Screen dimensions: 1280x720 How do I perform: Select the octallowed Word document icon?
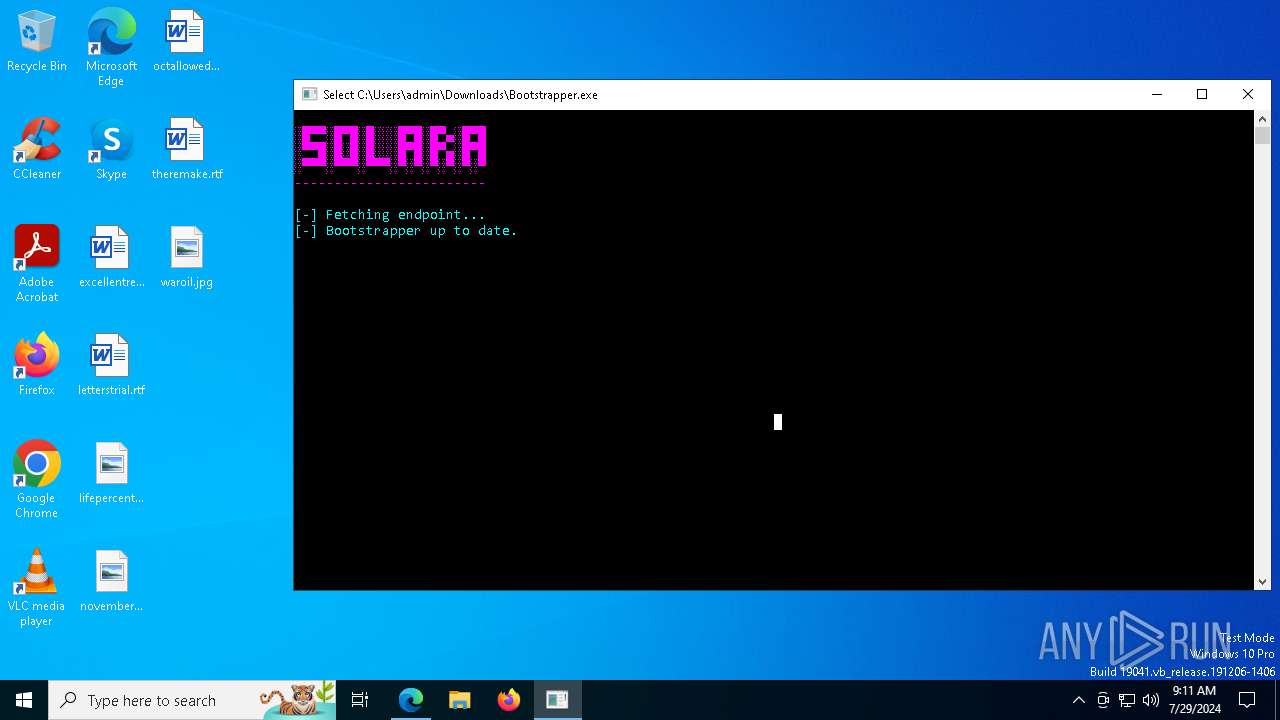[x=186, y=42]
